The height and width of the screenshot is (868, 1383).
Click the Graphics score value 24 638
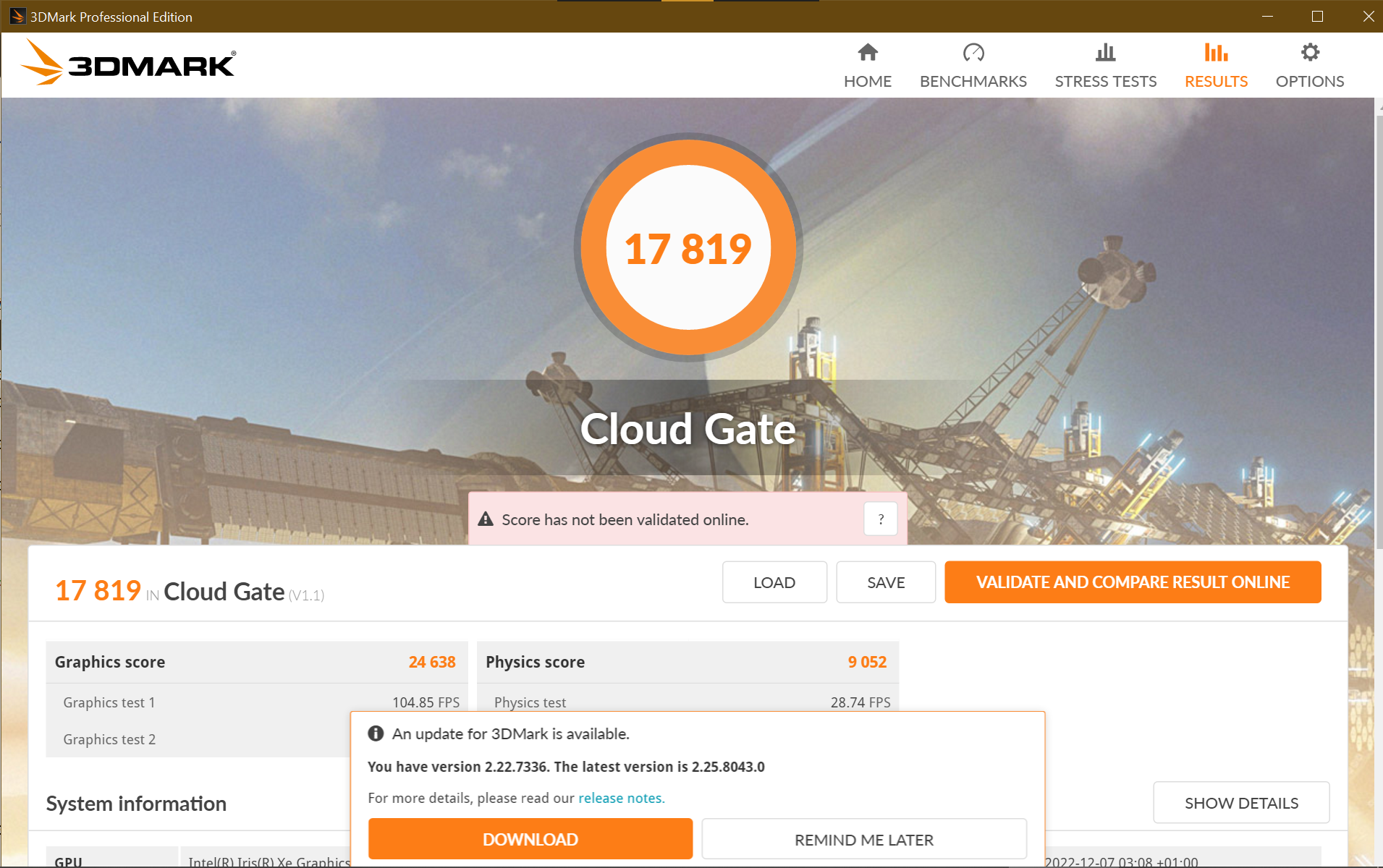tap(432, 662)
